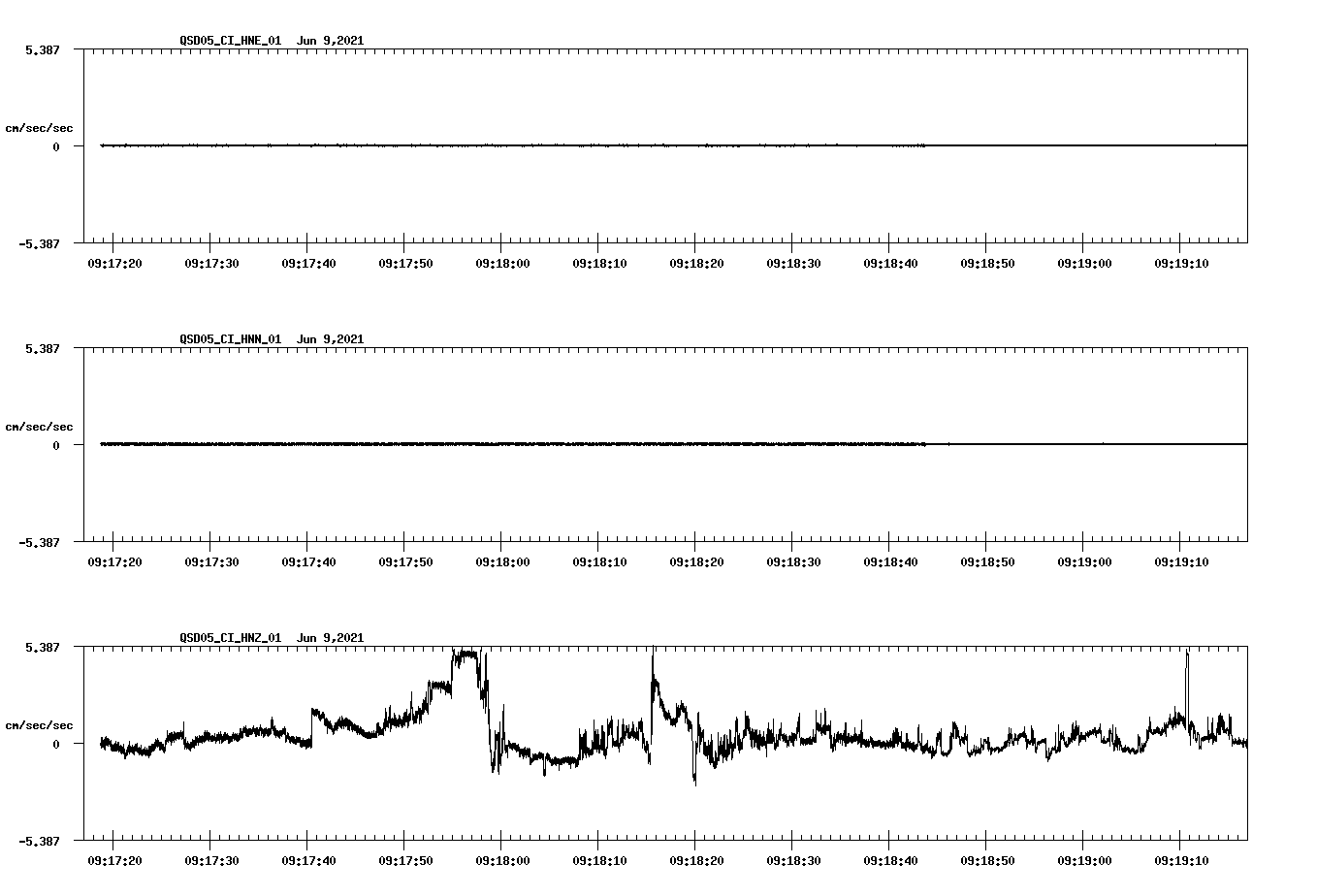
Task: Select the 5.387 upper limit on HNE plot
Action: [42, 49]
